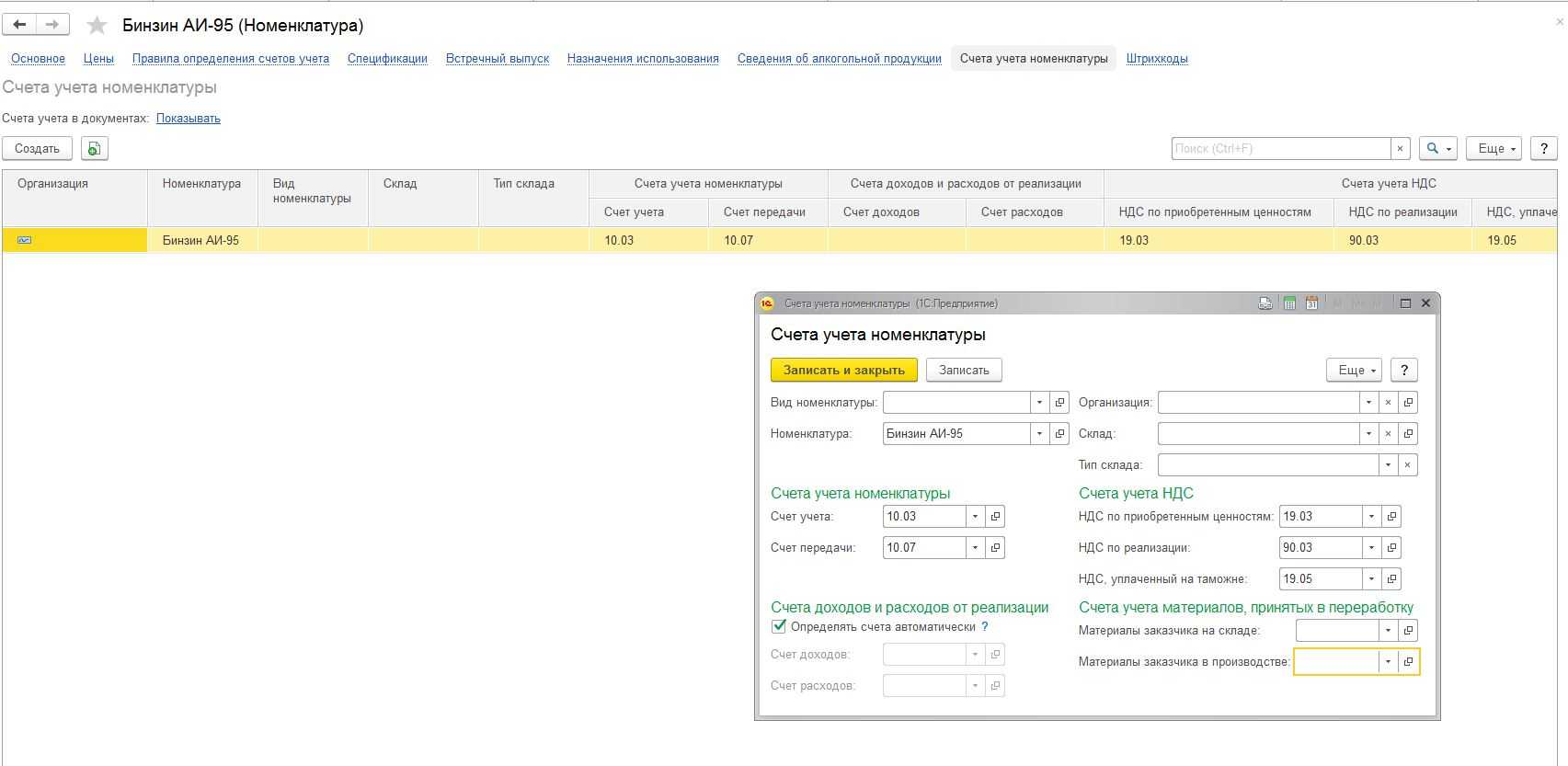Close the Счета учета номенклатуры dialog

1425,303
